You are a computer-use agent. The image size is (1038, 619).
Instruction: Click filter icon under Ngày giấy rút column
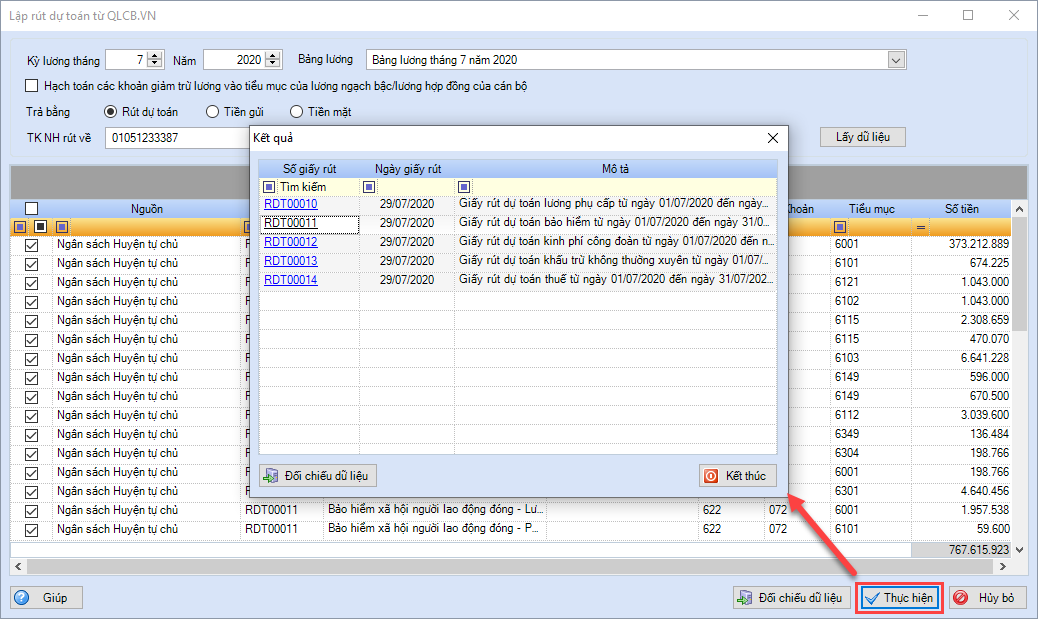click(x=369, y=187)
